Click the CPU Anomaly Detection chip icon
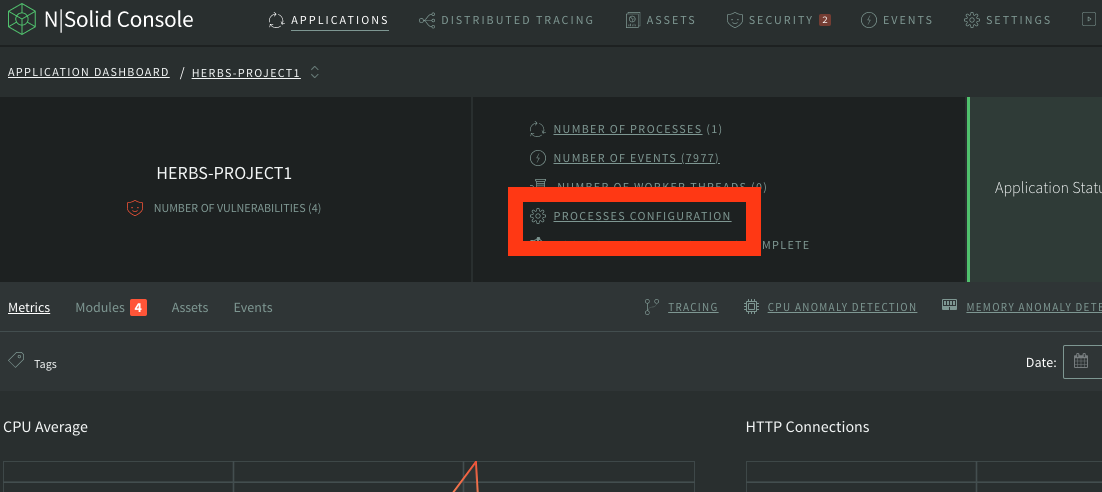1102x492 pixels. coord(751,307)
